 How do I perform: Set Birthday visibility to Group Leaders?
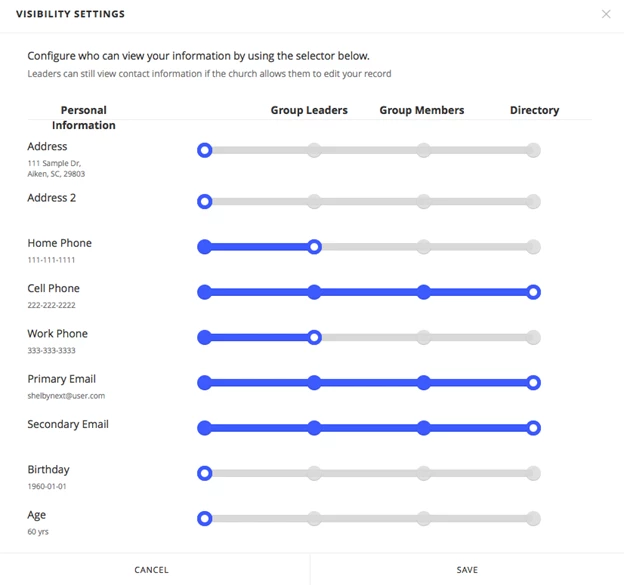pyautogui.click(x=314, y=473)
